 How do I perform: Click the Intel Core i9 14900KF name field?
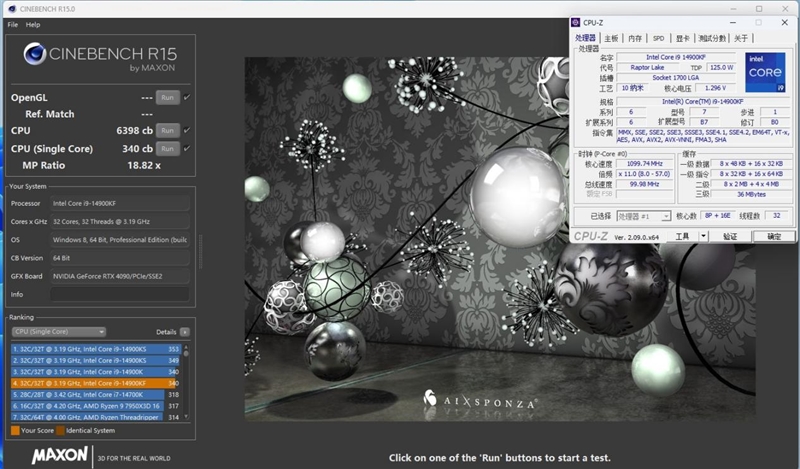tap(676, 57)
